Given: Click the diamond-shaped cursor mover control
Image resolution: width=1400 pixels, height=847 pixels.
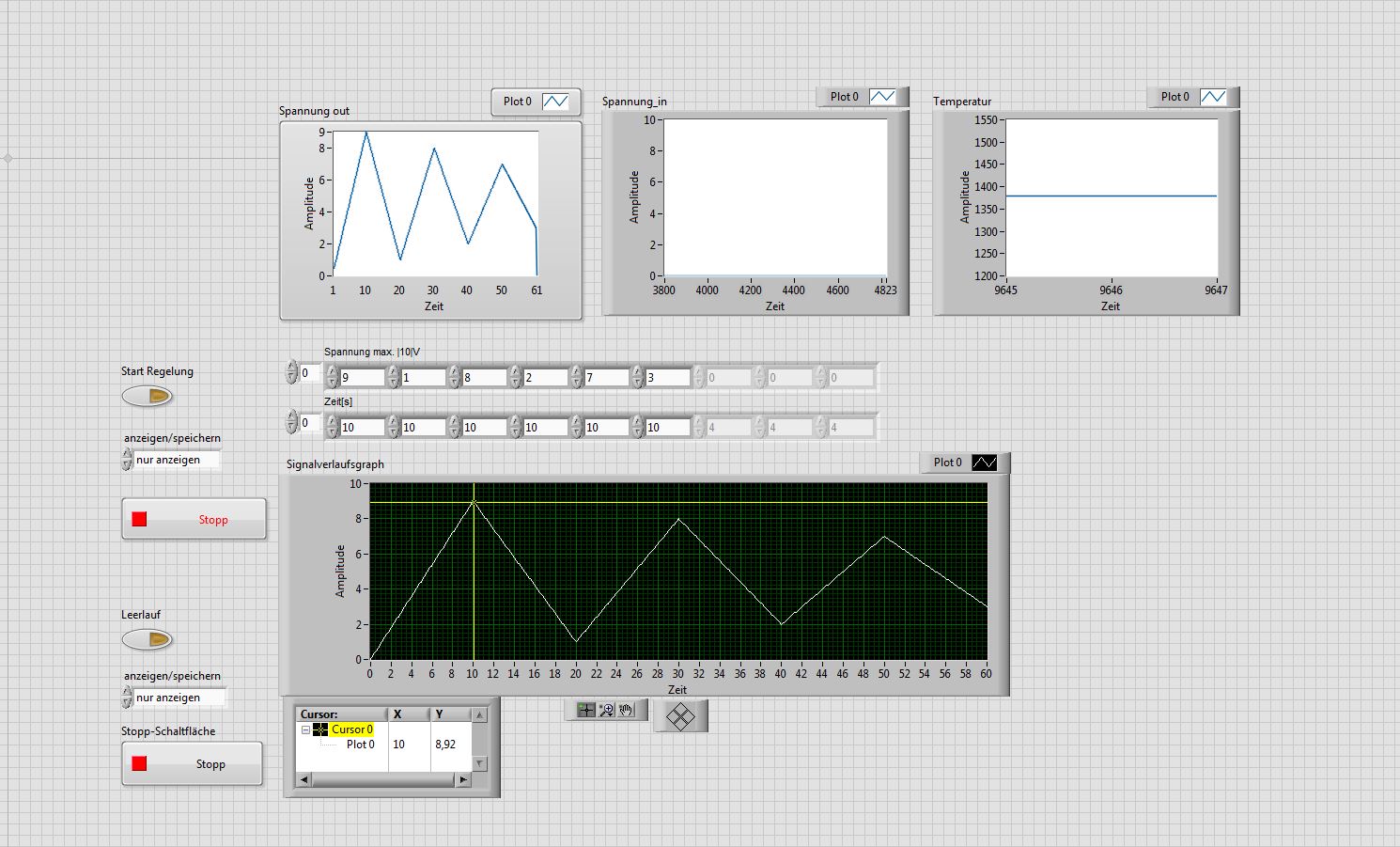Looking at the screenshot, I should (680, 717).
